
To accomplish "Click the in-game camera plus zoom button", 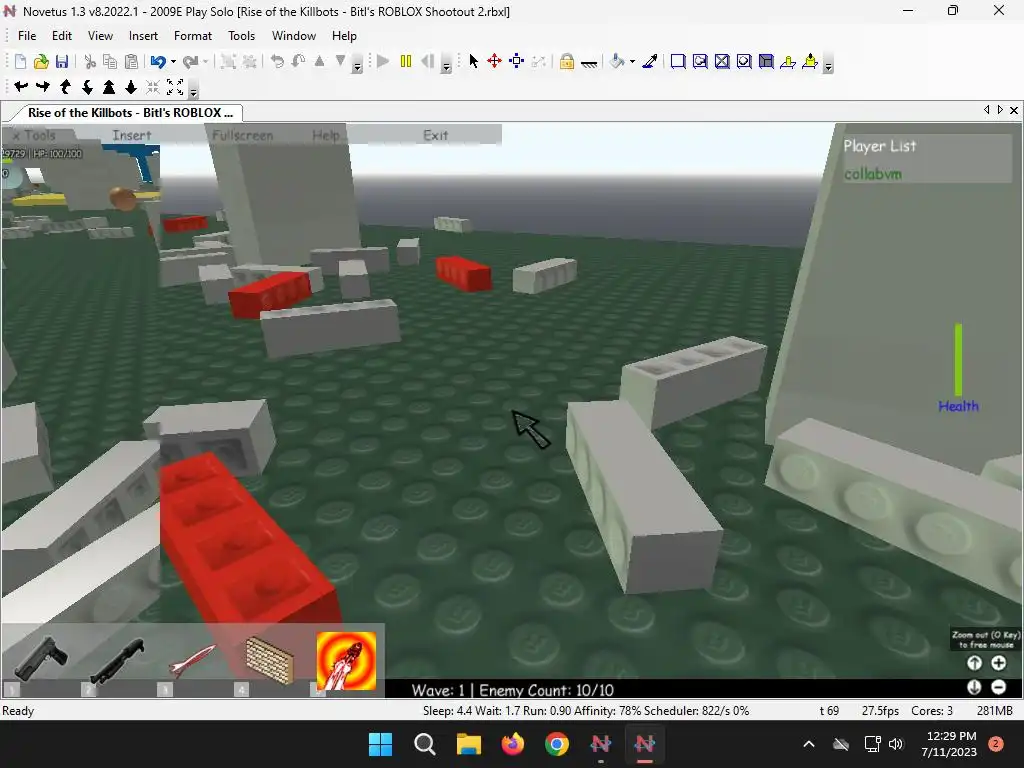I will click(x=999, y=663).
